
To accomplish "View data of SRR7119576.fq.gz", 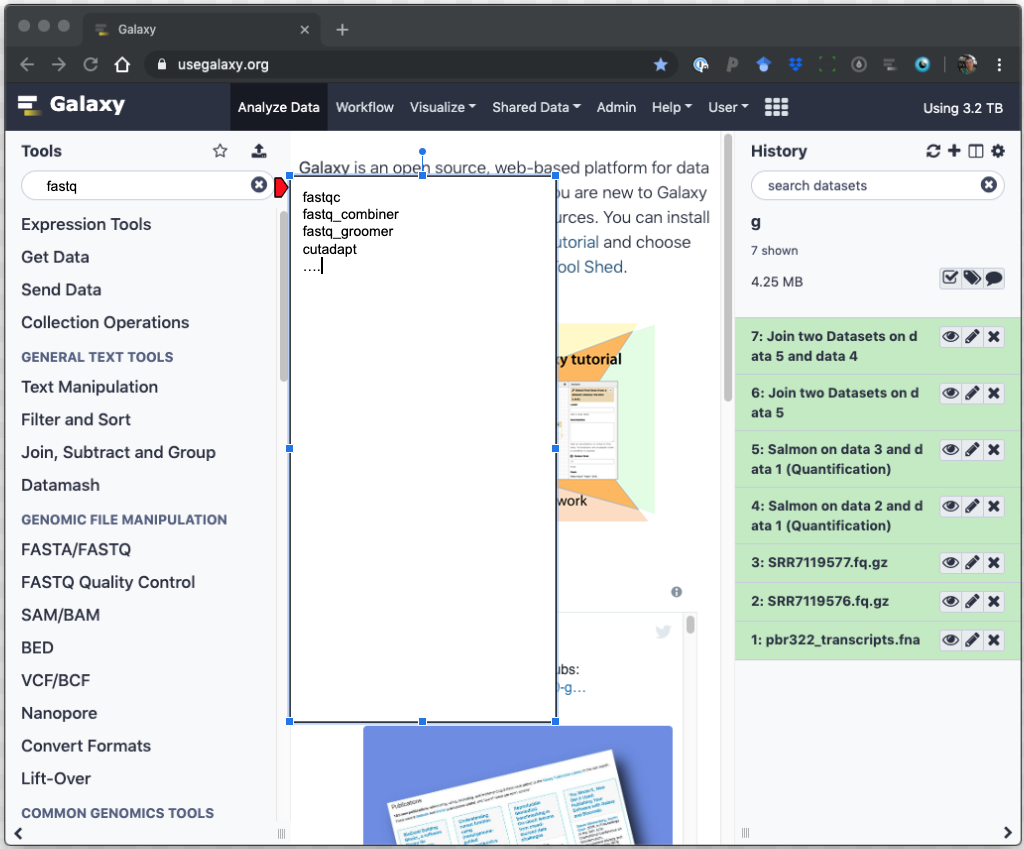I will click(951, 601).
